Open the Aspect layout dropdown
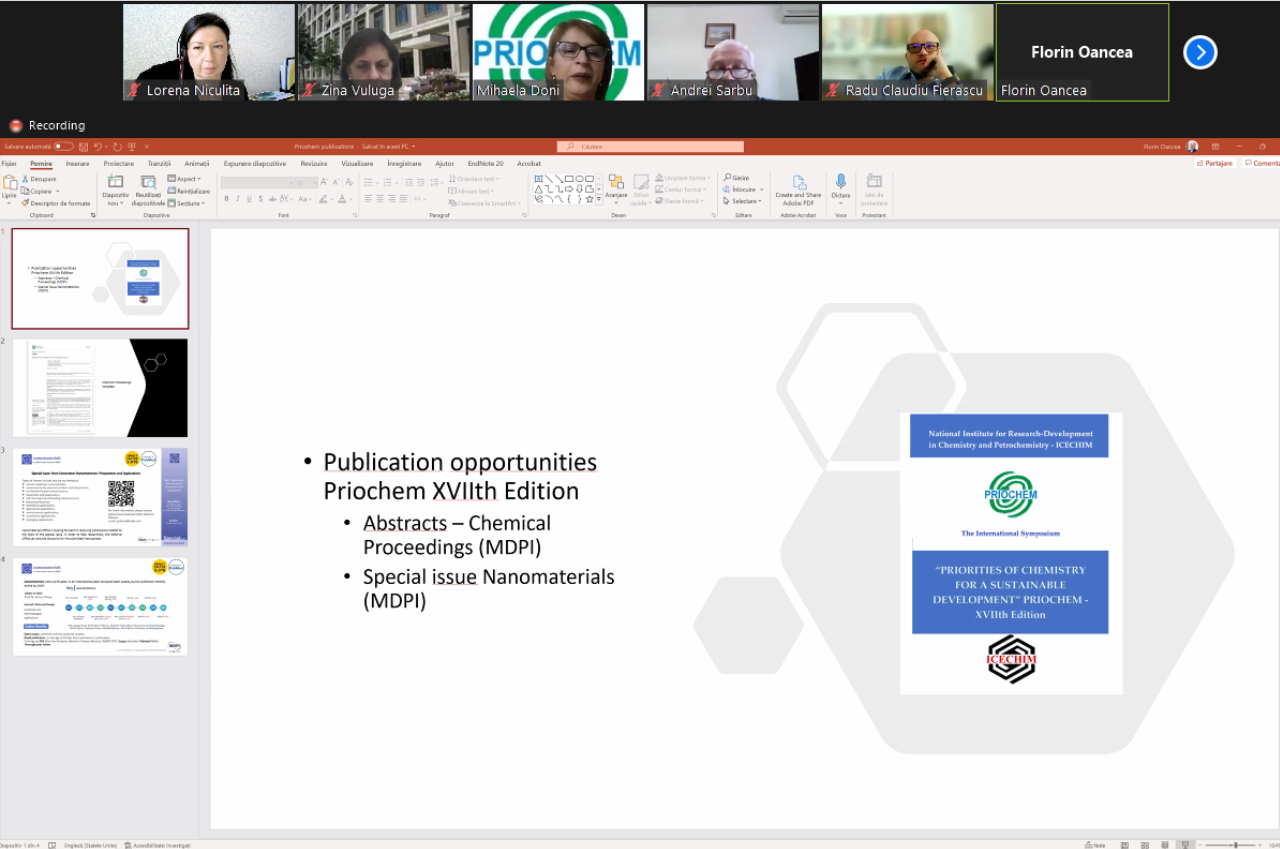This screenshot has width=1280, height=849. [x=186, y=179]
